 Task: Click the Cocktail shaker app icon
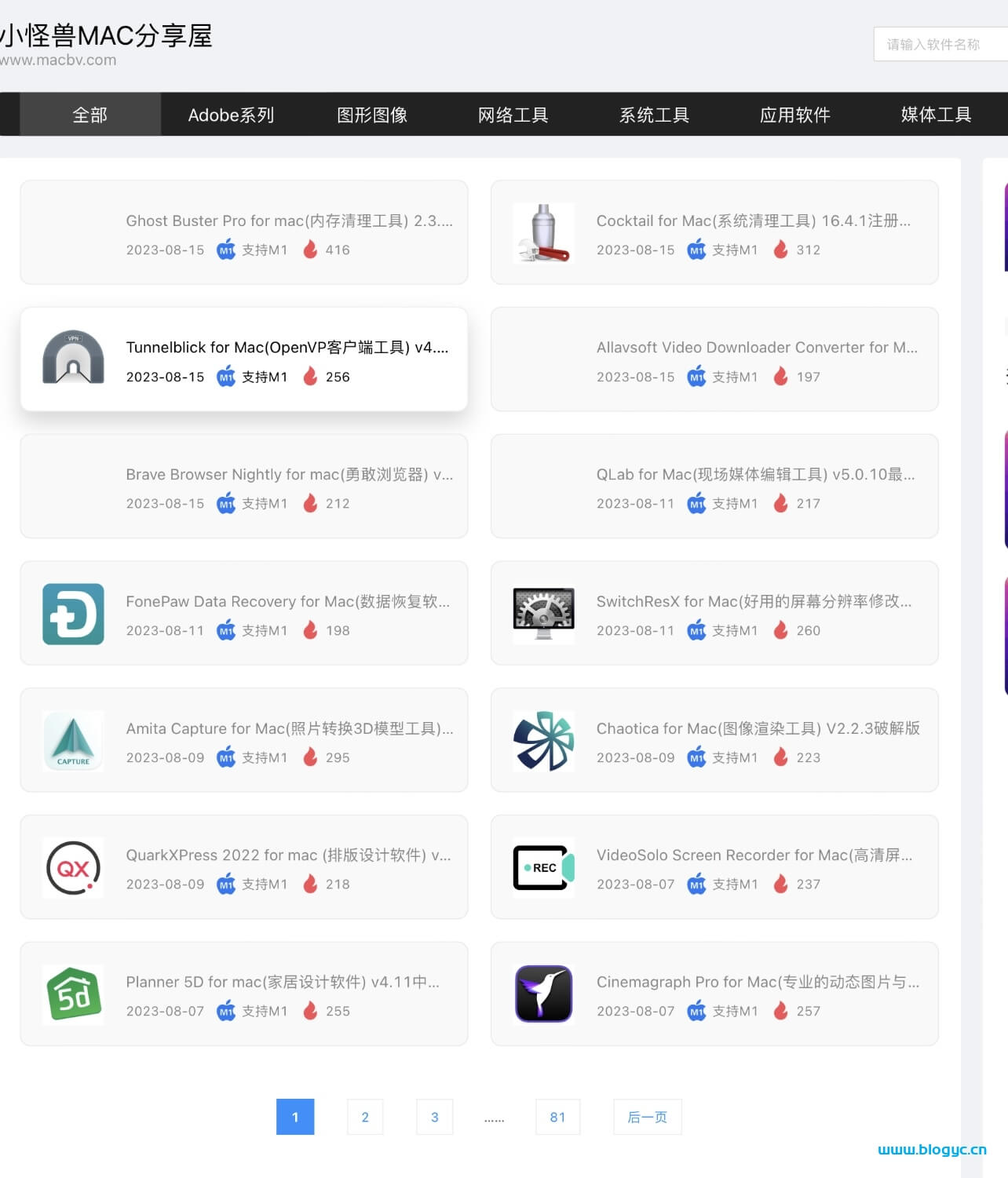(543, 232)
